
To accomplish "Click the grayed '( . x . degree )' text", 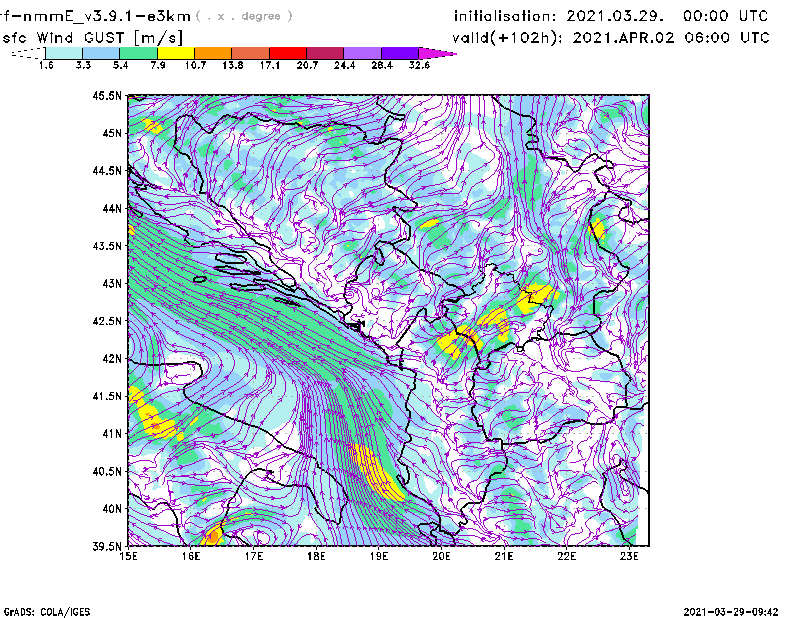I will pos(244,16).
